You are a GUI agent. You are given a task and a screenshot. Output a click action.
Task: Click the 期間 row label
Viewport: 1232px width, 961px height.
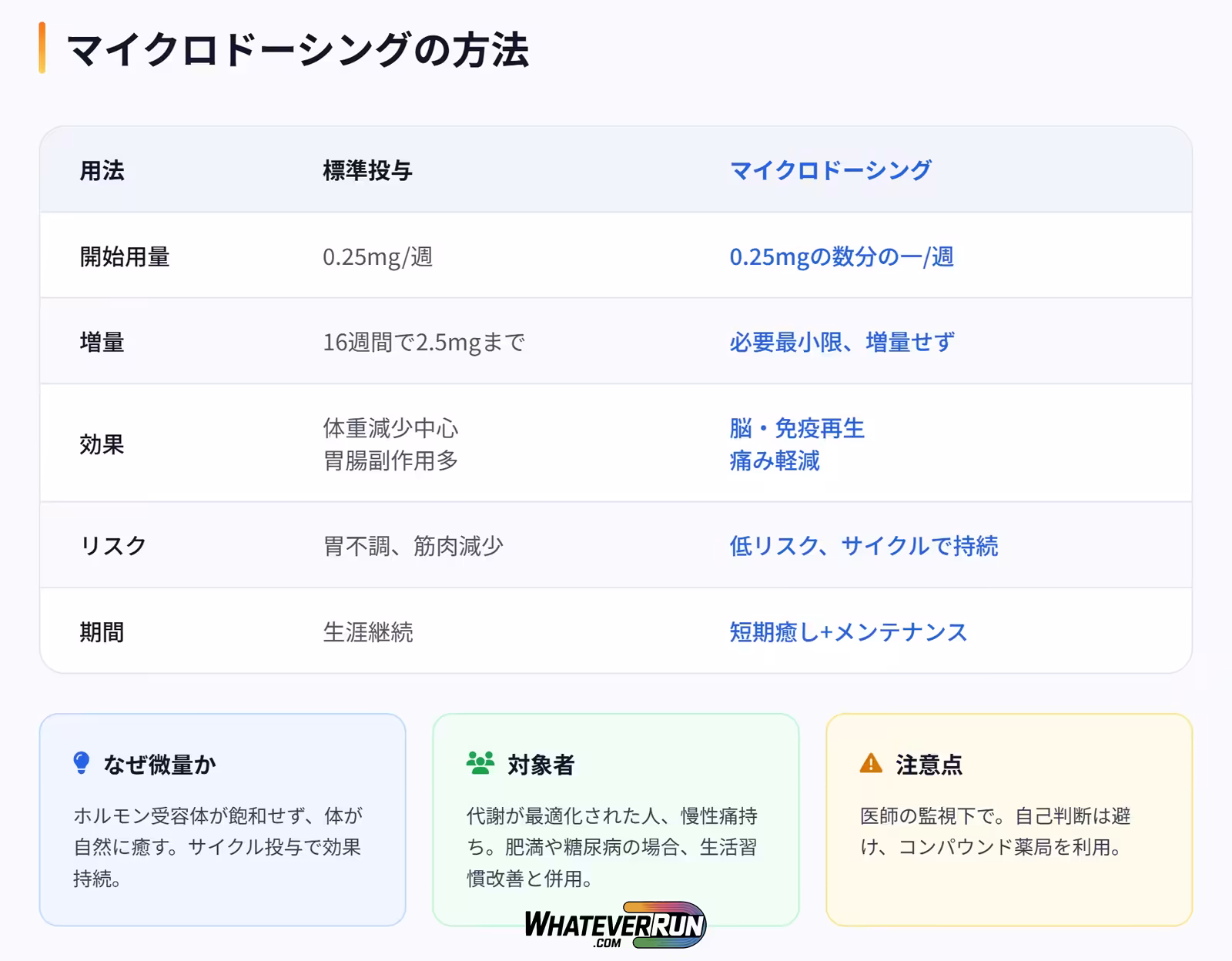coord(102,632)
